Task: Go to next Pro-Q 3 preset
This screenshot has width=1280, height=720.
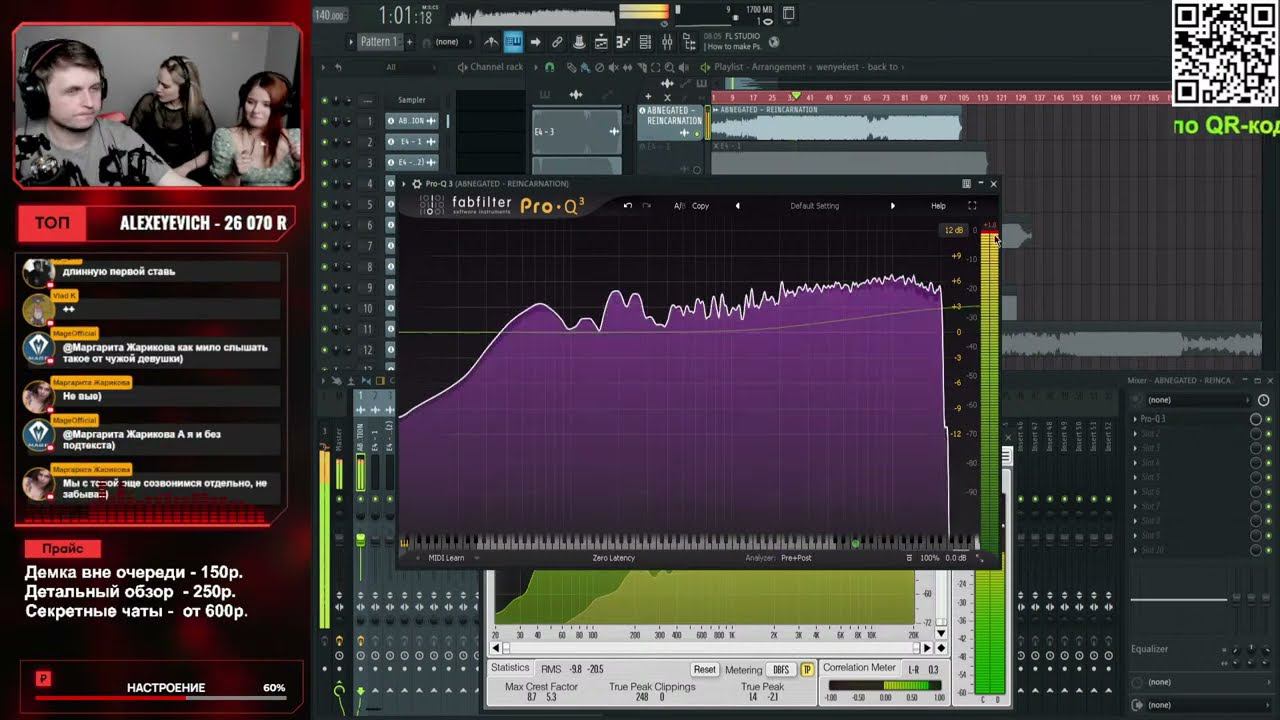Action: (893, 206)
